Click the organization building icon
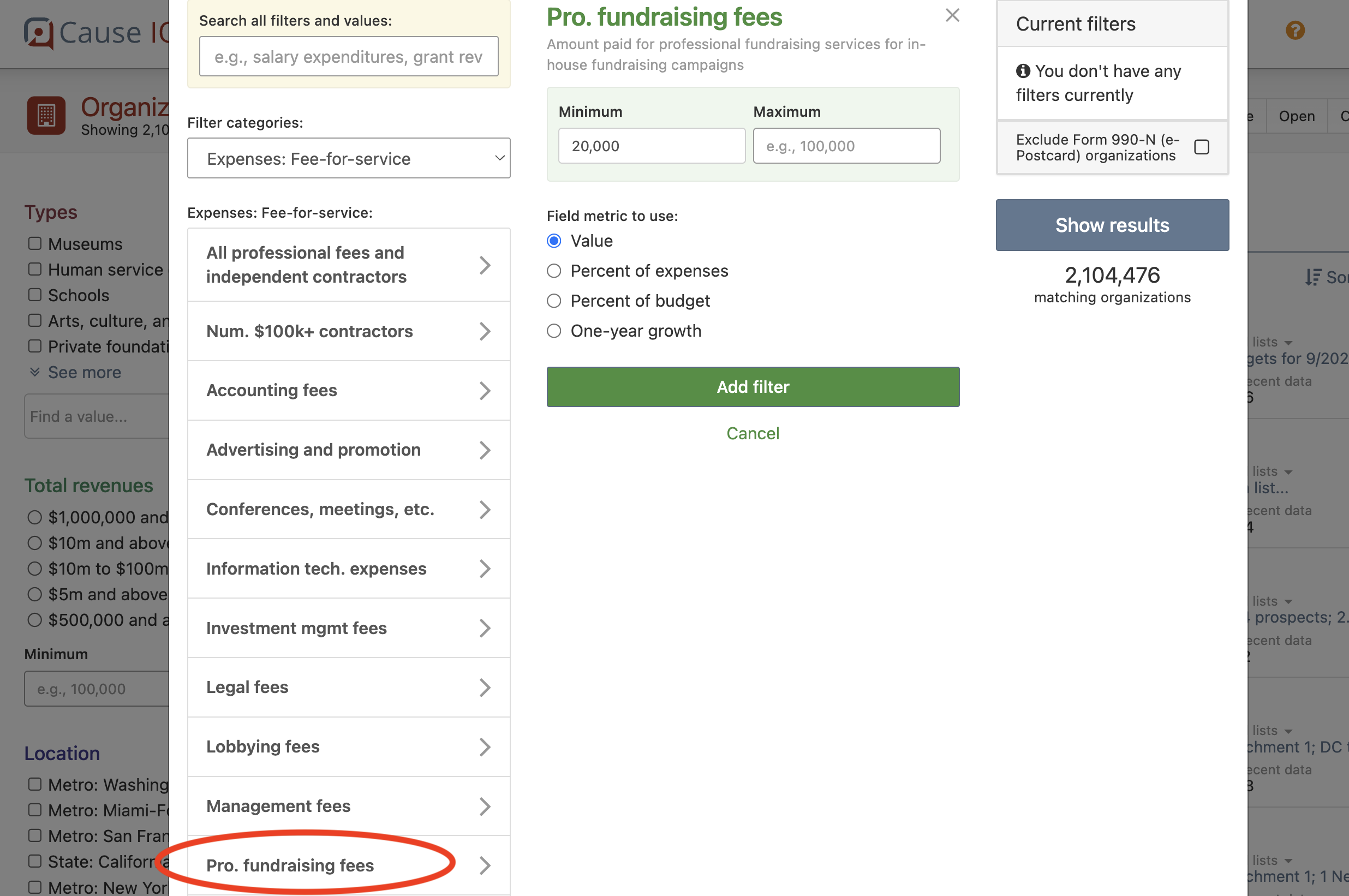The width and height of the screenshot is (1349, 896). coord(46,116)
